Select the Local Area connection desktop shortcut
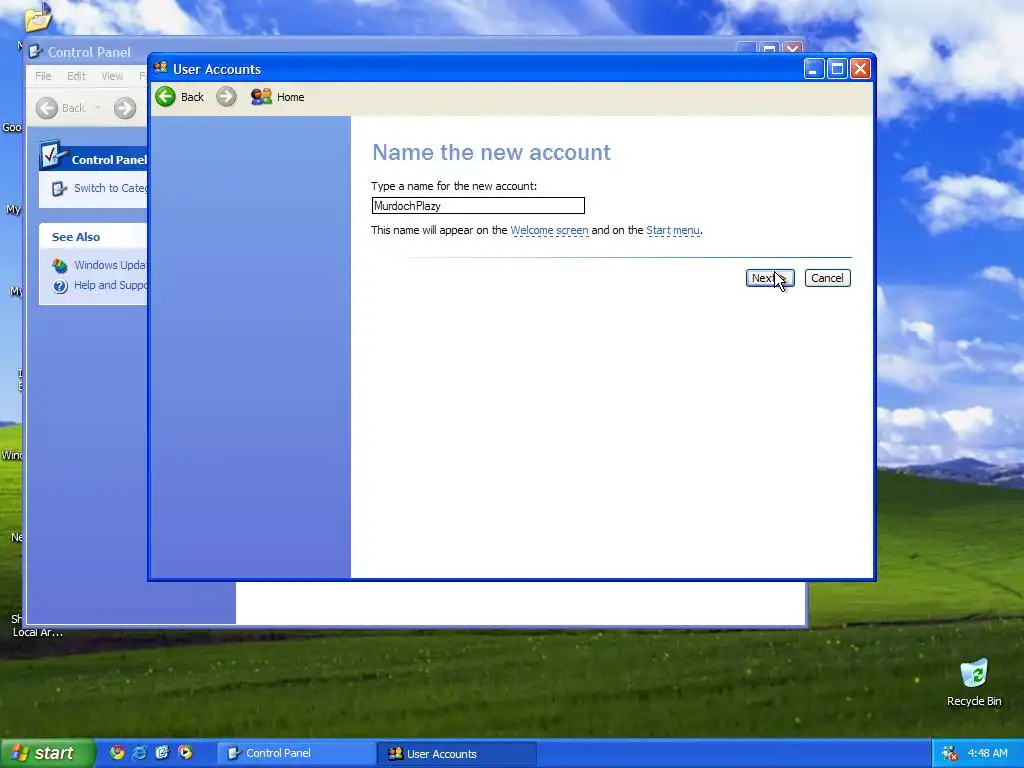Viewport: 1024px width, 768px height. [37, 625]
